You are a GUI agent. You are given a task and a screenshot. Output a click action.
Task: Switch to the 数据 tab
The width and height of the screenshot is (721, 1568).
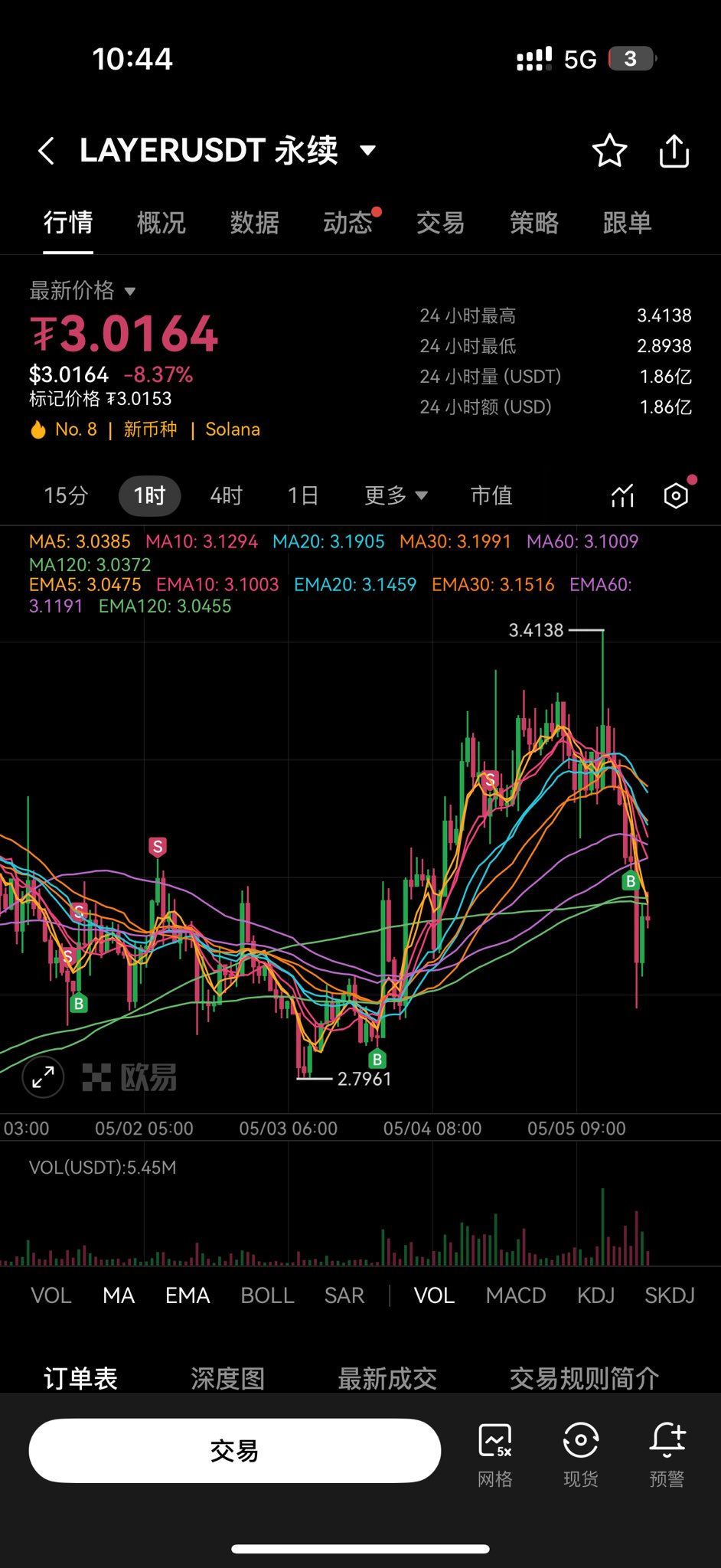pyautogui.click(x=255, y=223)
